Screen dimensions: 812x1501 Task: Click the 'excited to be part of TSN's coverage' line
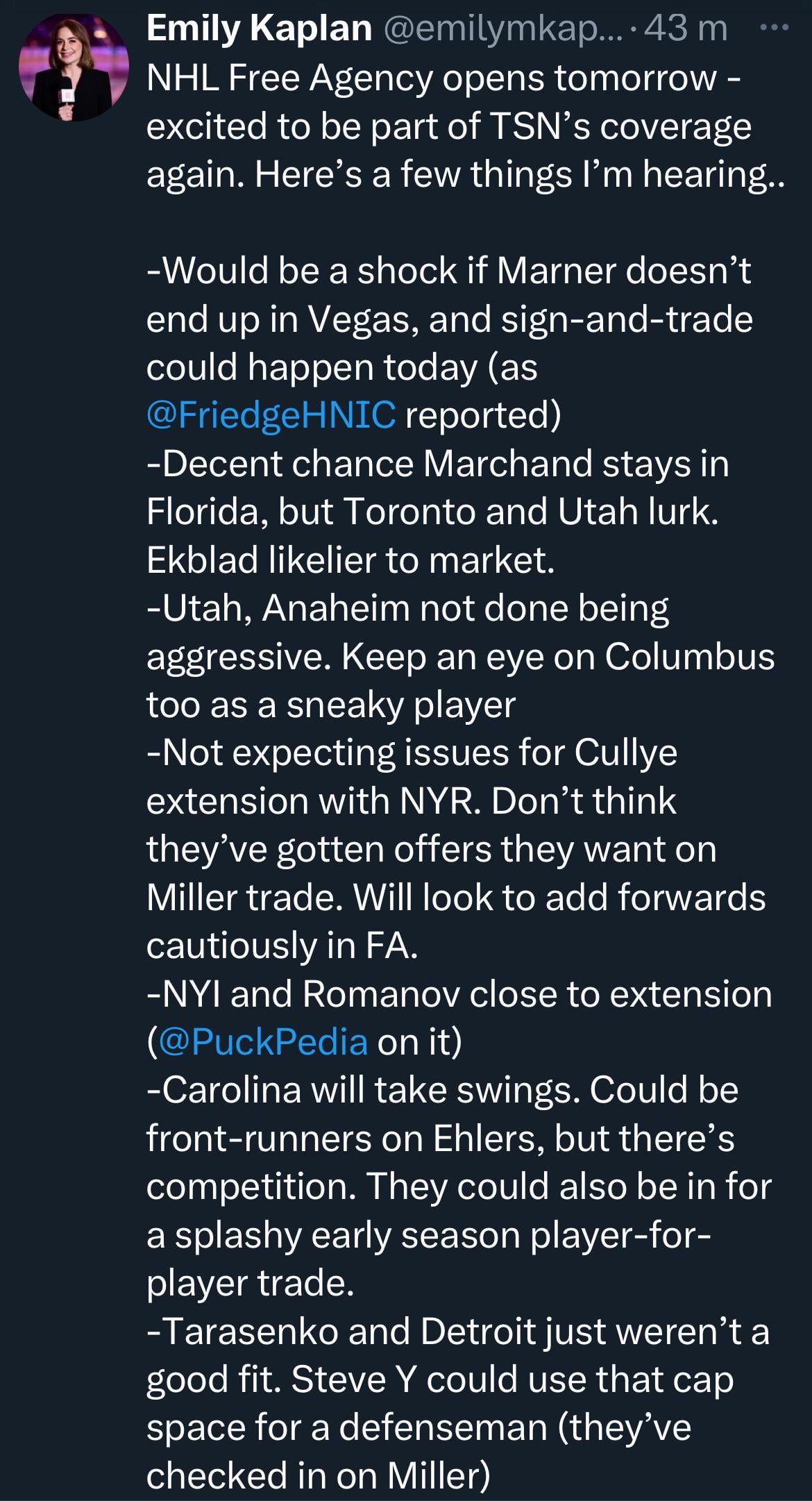448,126
